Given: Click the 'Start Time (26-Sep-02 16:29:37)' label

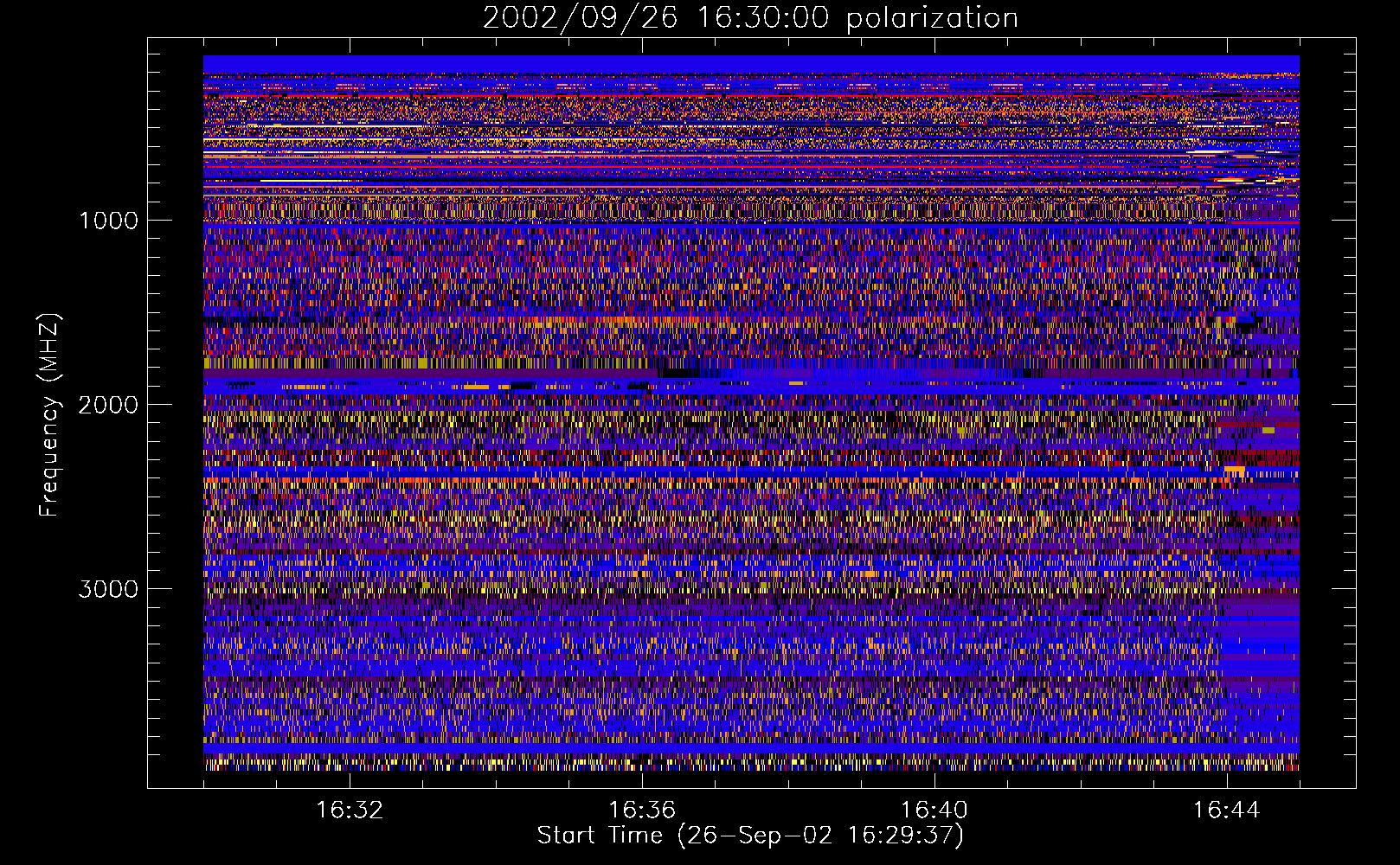Looking at the screenshot, I should pos(750,836).
